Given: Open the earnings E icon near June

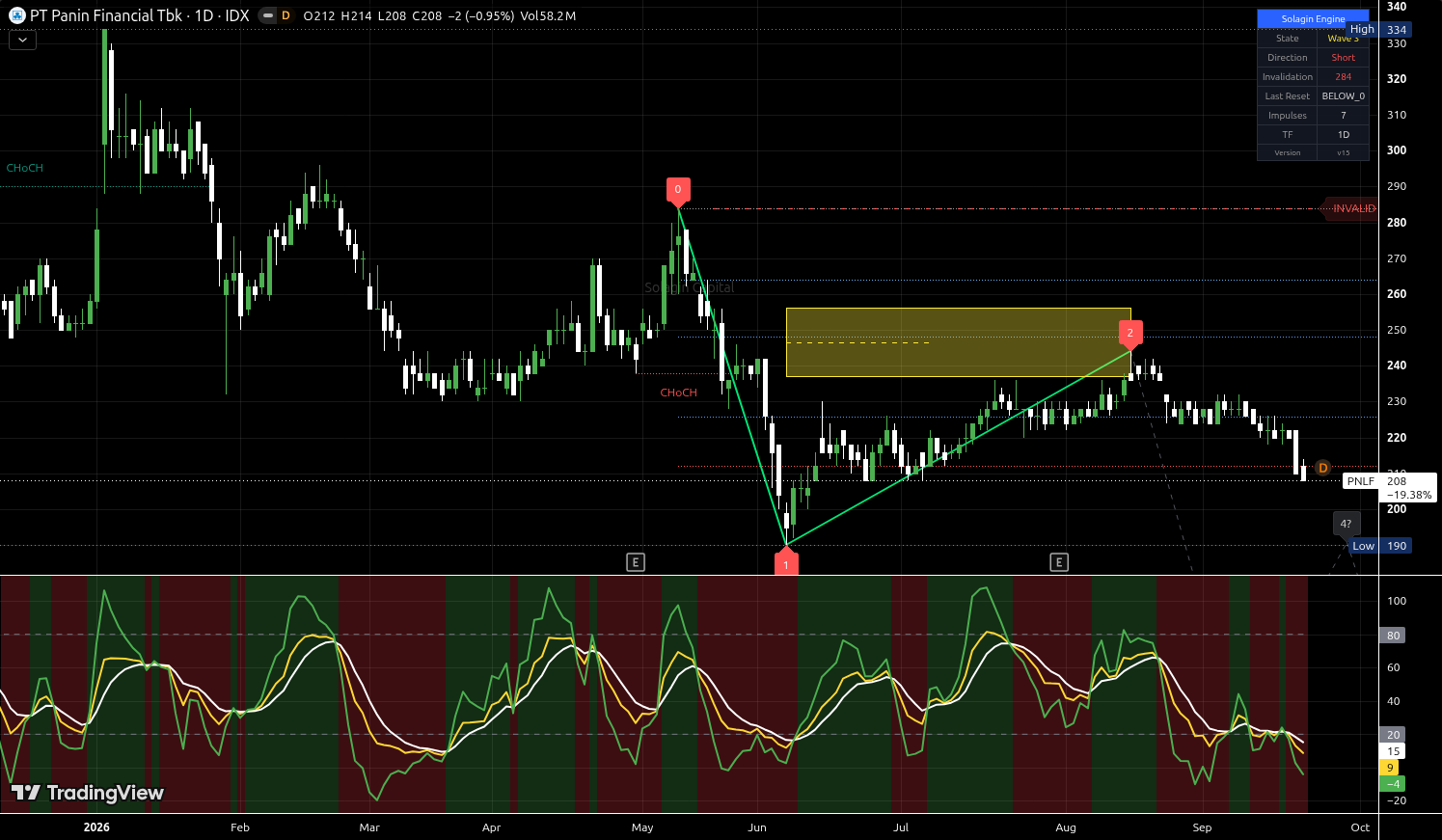Looking at the screenshot, I should click(x=635, y=562).
